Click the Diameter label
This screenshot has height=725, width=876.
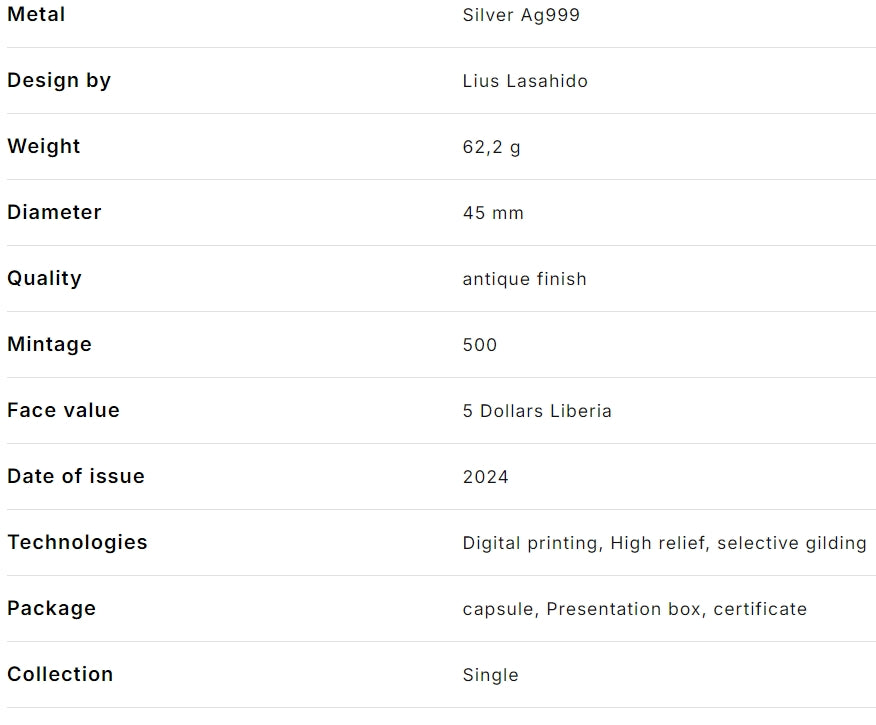[x=54, y=213]
